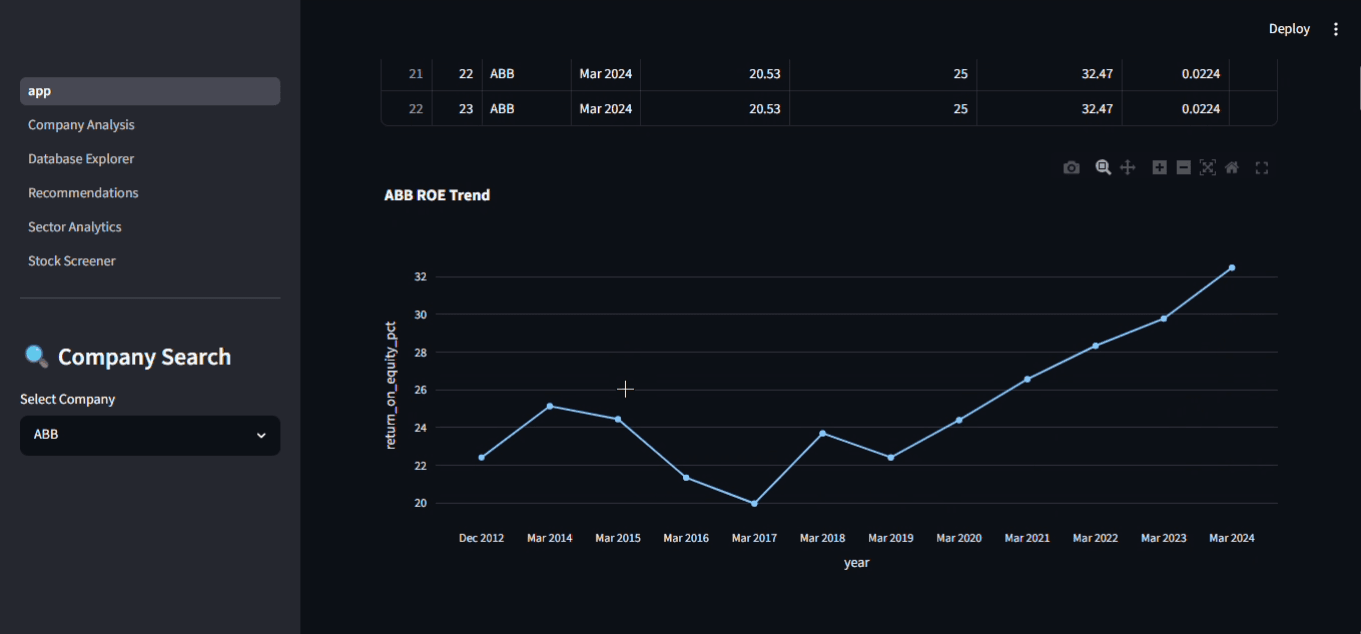1361x634 pixels.
Task: Click the Mar 2014 data point on the line
Action: click(550, 406)
